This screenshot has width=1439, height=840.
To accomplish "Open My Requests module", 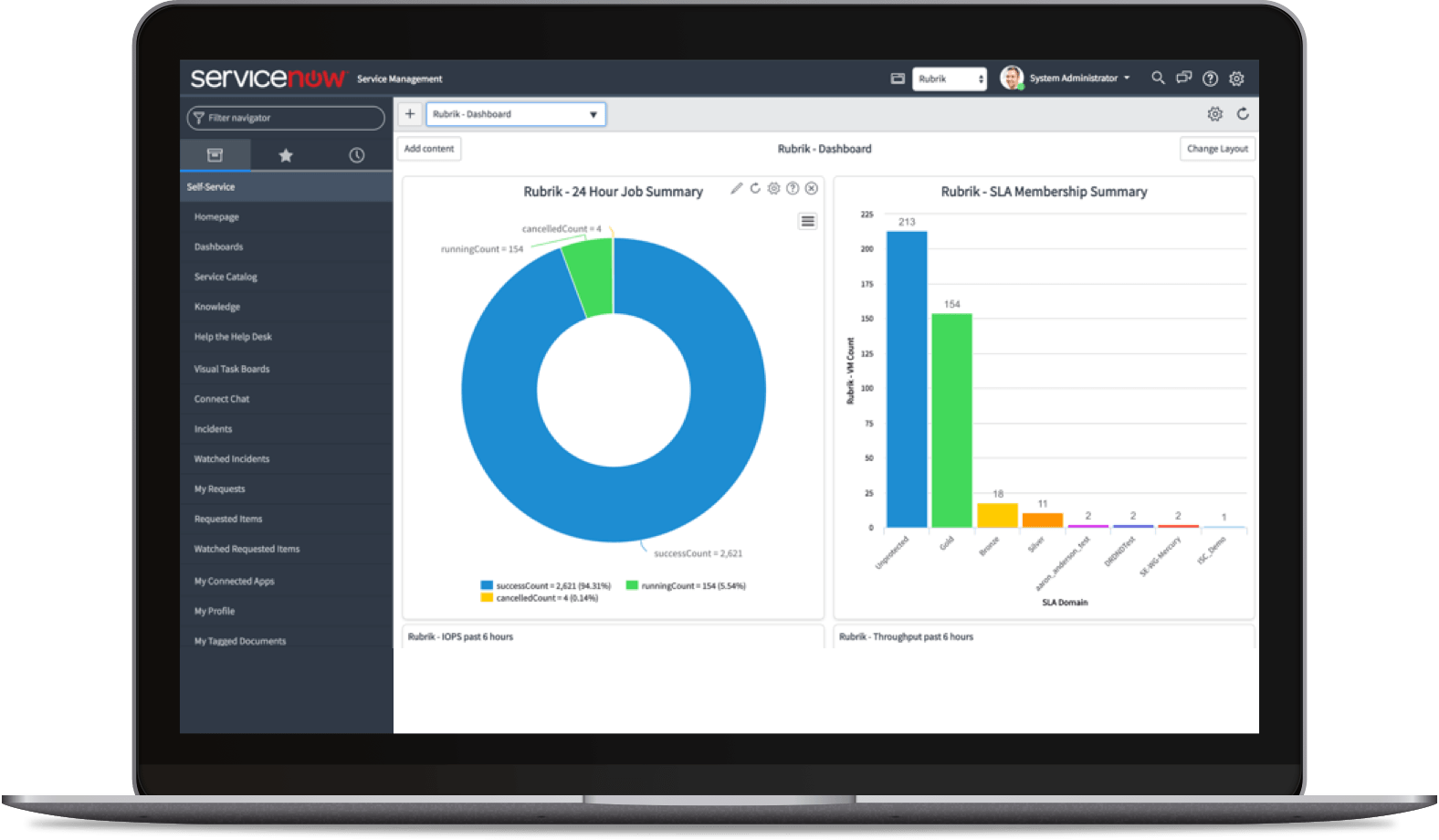I will tap(219, 490).
